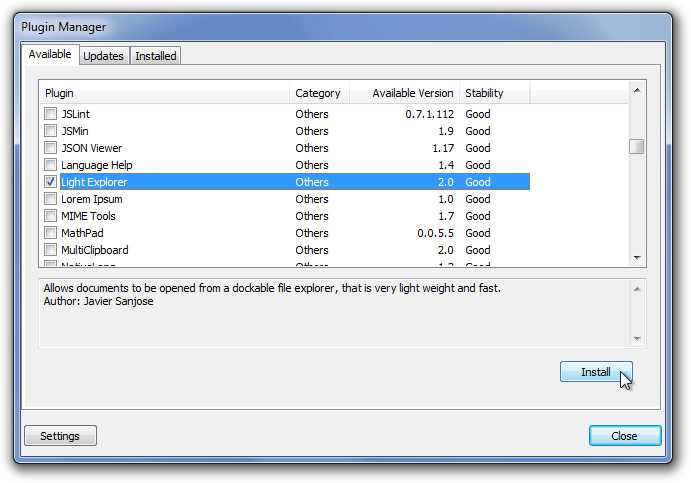
Task: Click the Good stability of JSLint
Action: [x=478, y=114]
